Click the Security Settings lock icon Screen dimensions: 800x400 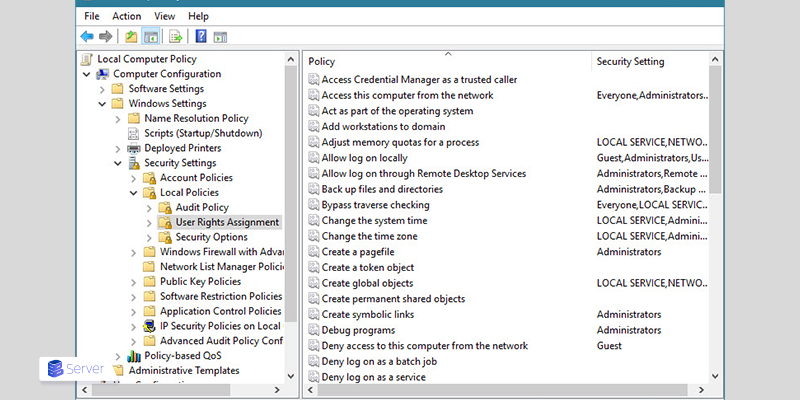(134, 163)
